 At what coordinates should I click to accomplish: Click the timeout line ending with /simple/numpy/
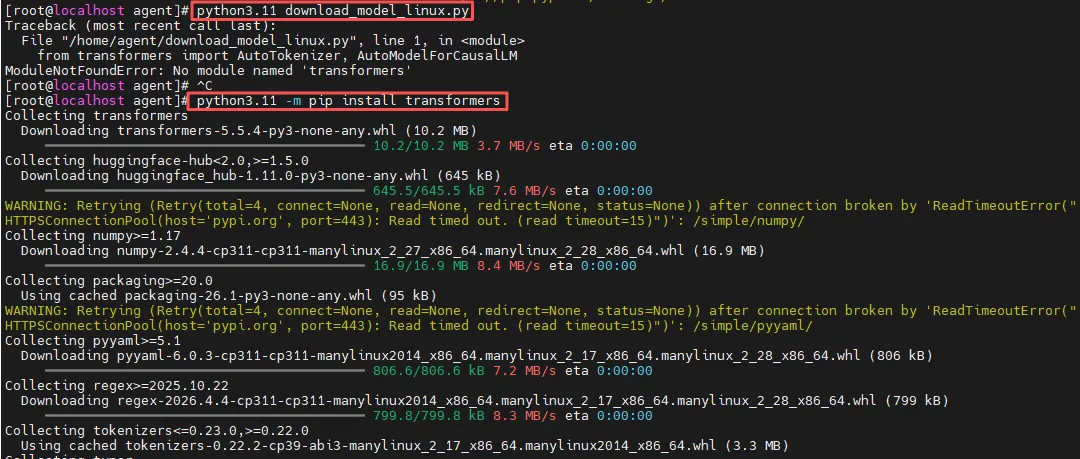(404, 221)
